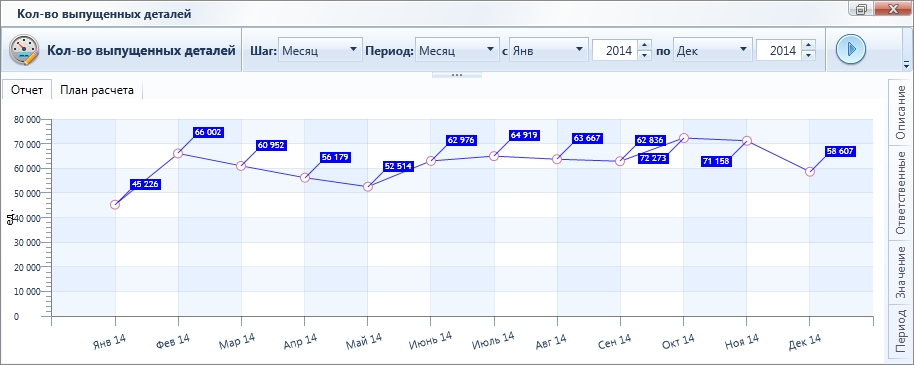Click the 72 273 value label
Image resolution: width=914 pixels, height=365 pixels.
[x=653, y=158]
